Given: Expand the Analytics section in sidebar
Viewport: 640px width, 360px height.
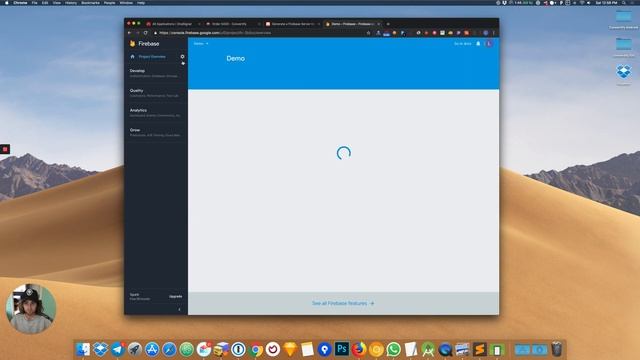Looking at the screenshot, I should (x=156, y=113).
